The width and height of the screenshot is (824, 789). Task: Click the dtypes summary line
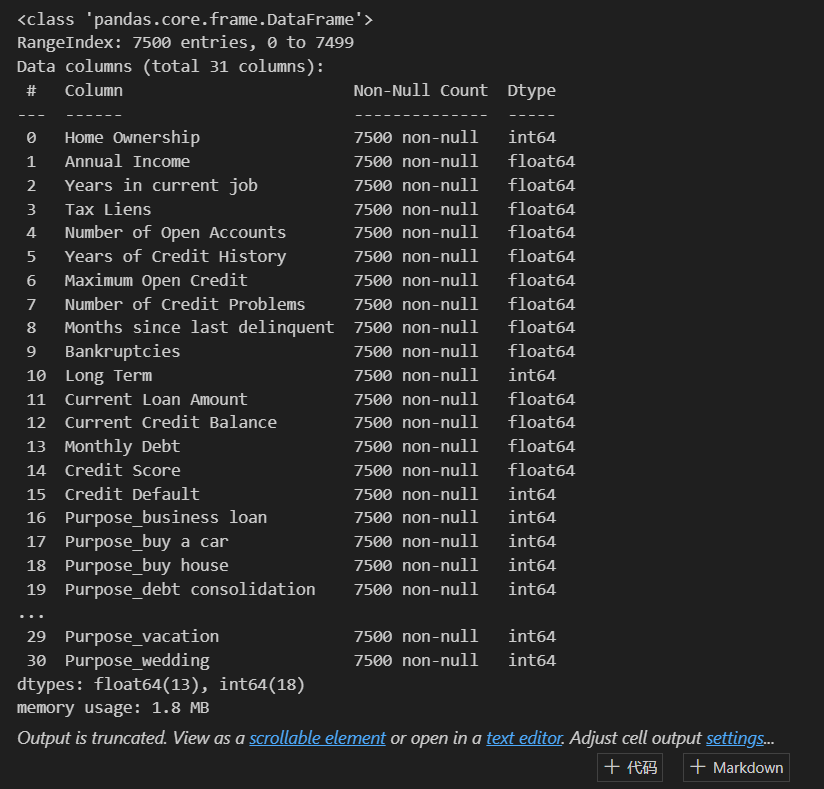pos(120,684)
